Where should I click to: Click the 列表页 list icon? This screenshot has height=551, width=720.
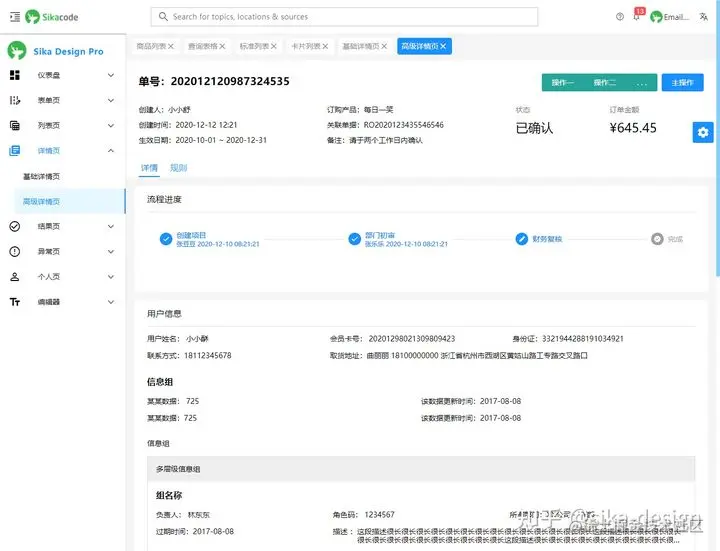coord(15,125)
